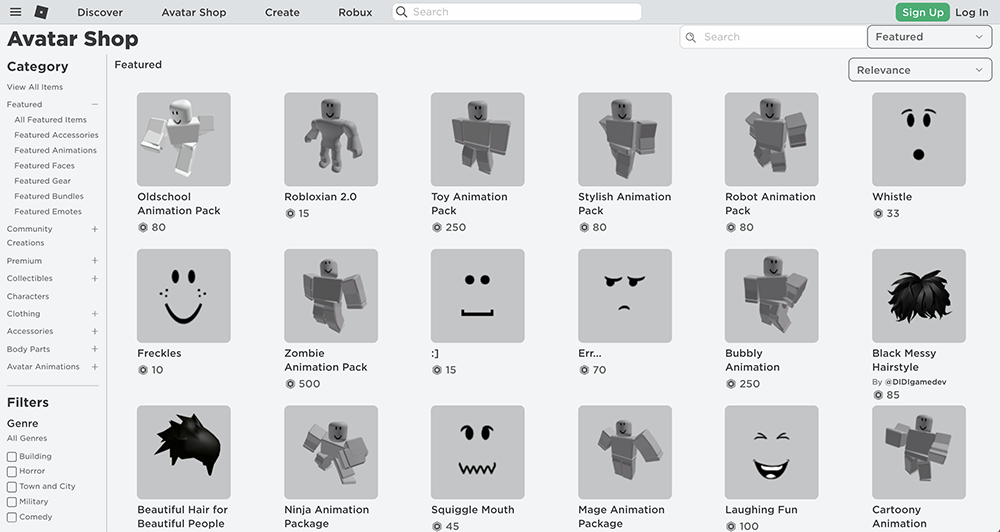Open the Squiggle Mouth face thumbnail
This screenshot has height=532, width=1000.
click(x=478, y=452)
